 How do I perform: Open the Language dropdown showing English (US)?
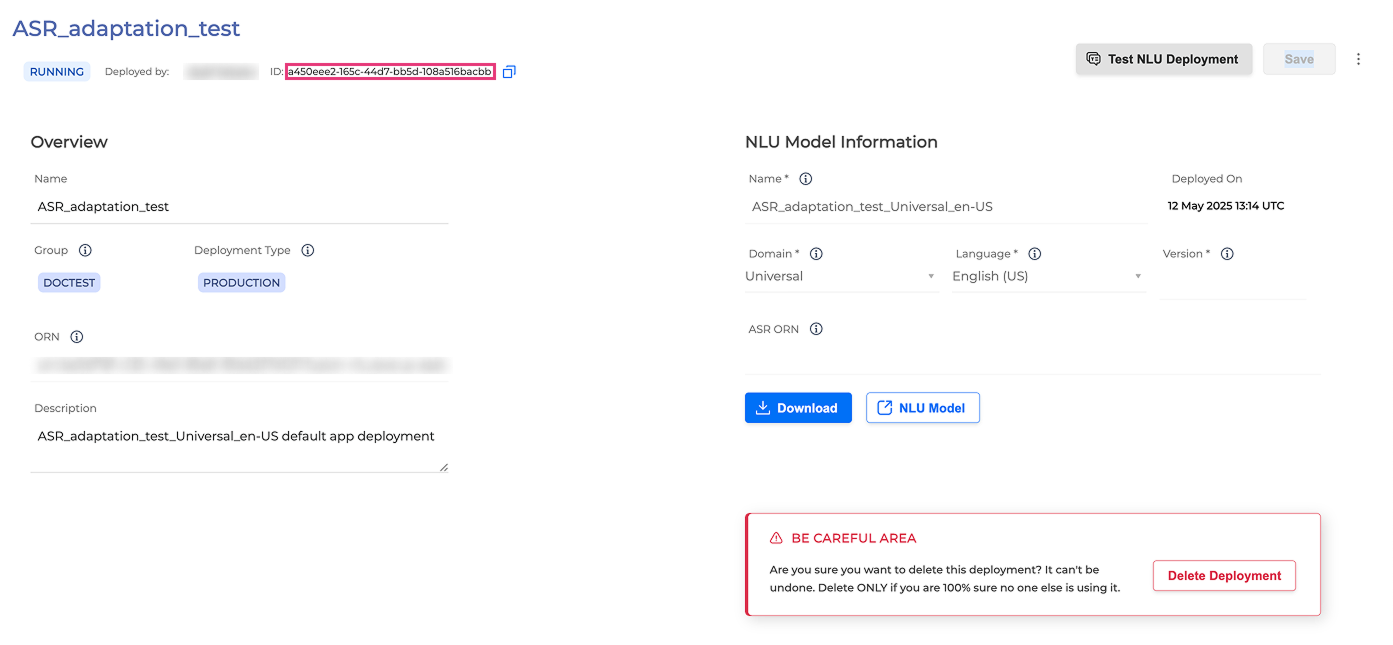click(x=1046, y=277)
